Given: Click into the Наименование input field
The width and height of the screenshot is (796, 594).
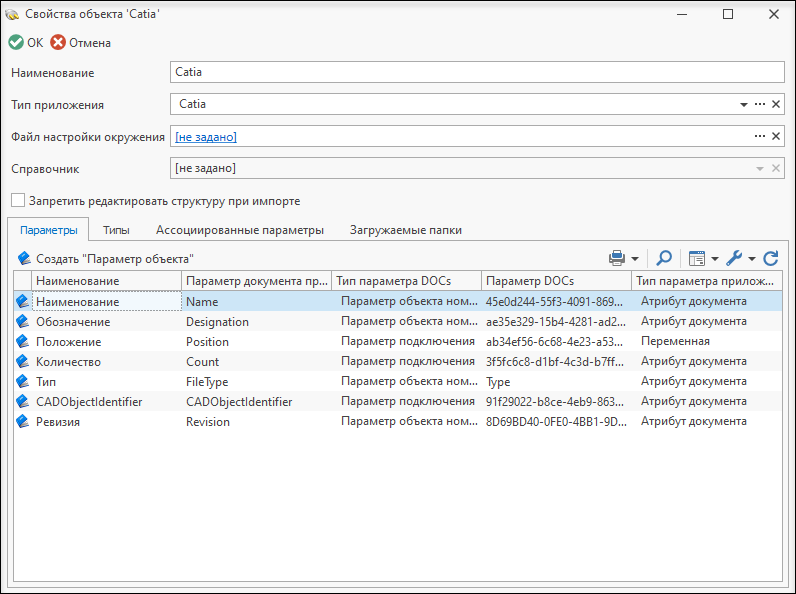Looking at the screenshot, I should tap(477, 72).
